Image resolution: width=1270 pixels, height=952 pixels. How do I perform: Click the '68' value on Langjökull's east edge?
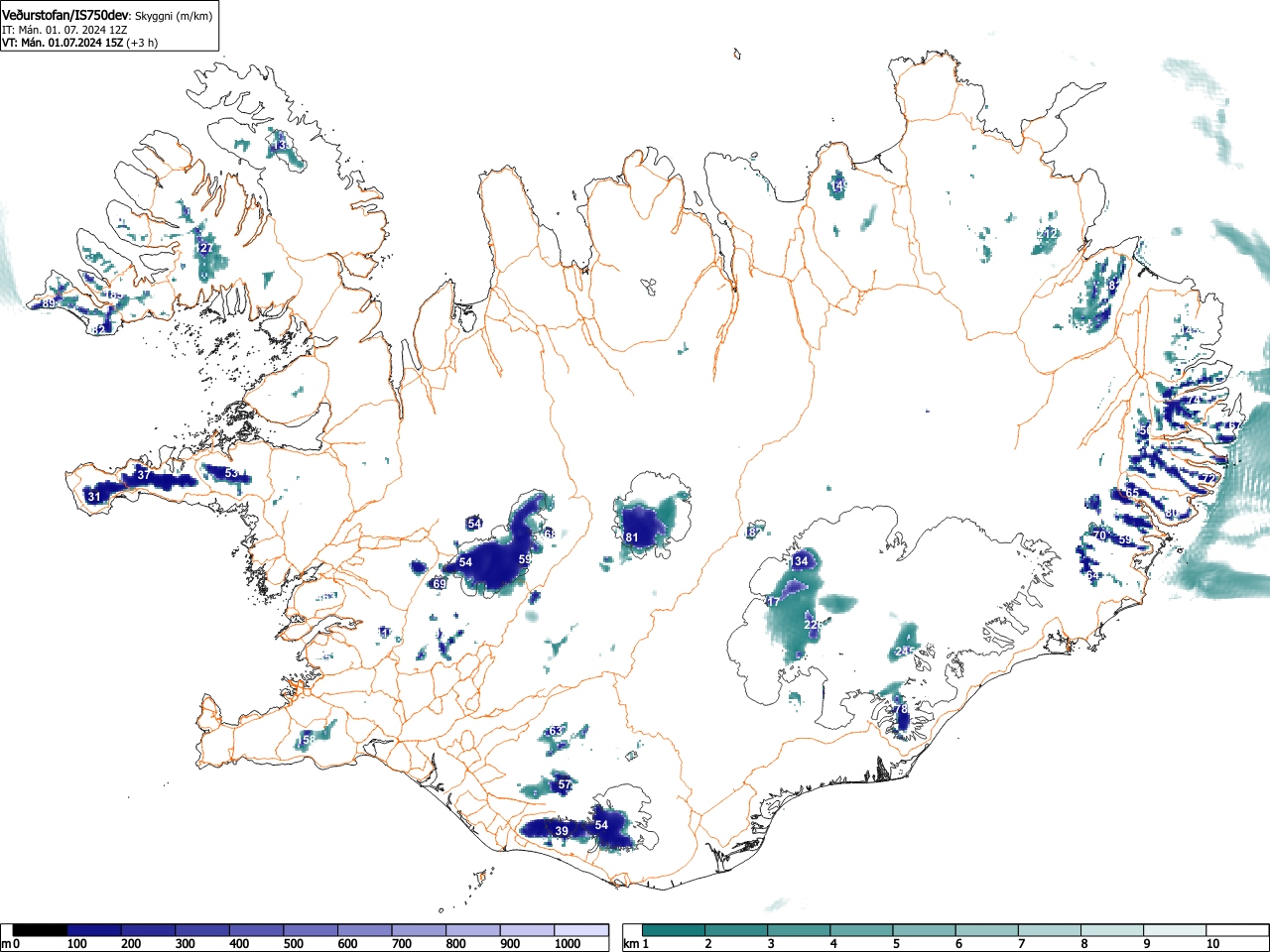[x=550, y=534]
